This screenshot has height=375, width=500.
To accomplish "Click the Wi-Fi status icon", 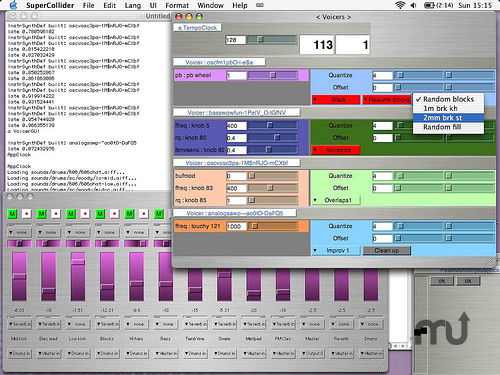I will [x=400, y=5].
